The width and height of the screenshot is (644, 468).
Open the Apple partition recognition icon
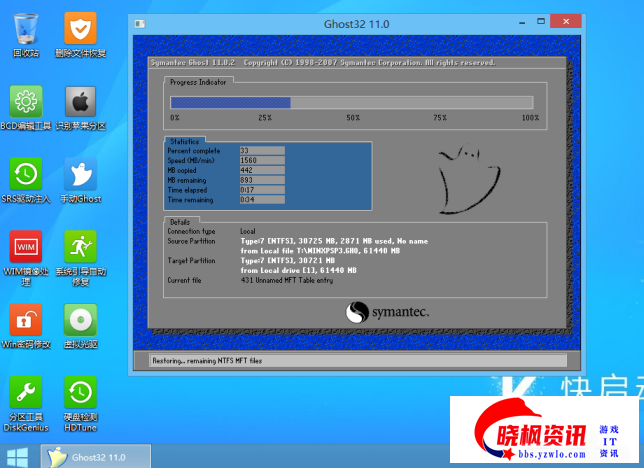80,102
